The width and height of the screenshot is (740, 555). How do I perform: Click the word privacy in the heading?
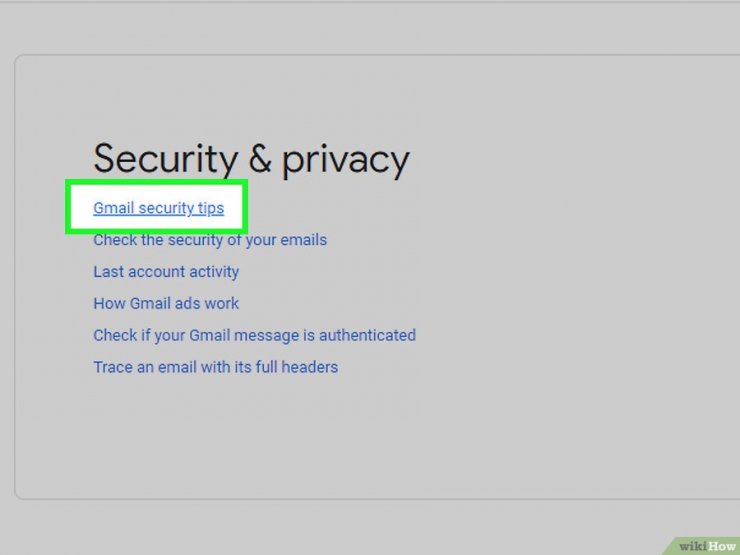coord(345,160)
